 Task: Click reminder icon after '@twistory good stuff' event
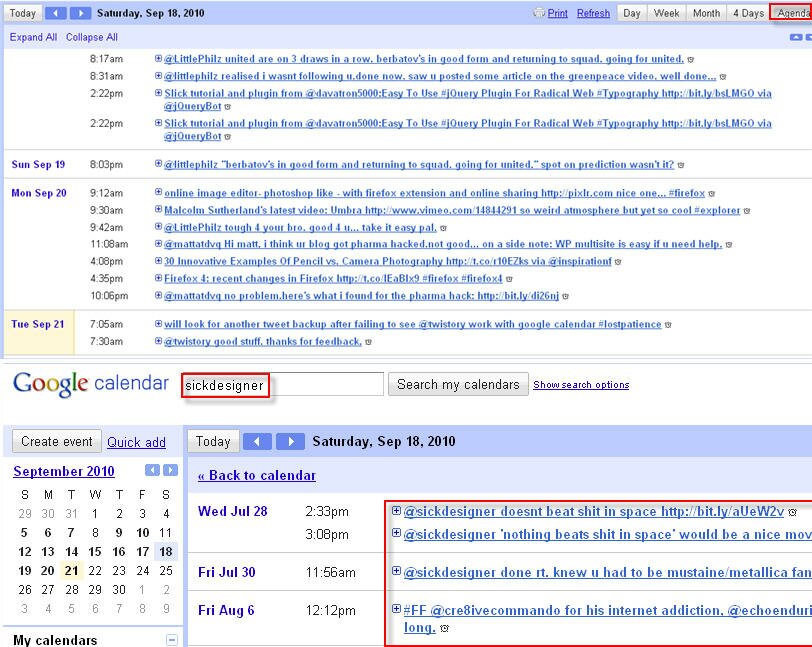(368, 342)
